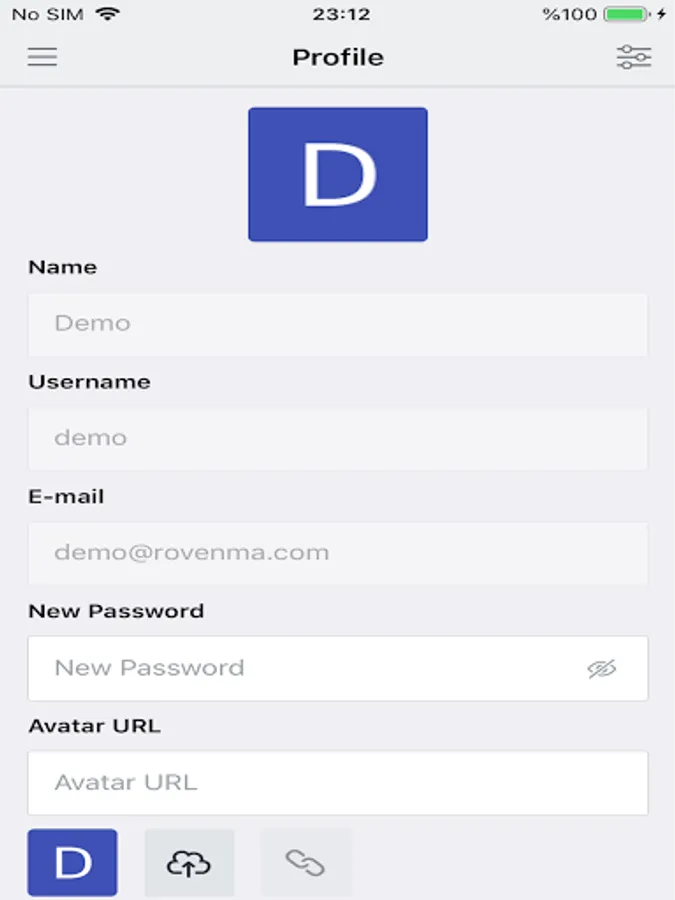Click the New Password label
The image size is (675, 900).
(x=116, y=611)
